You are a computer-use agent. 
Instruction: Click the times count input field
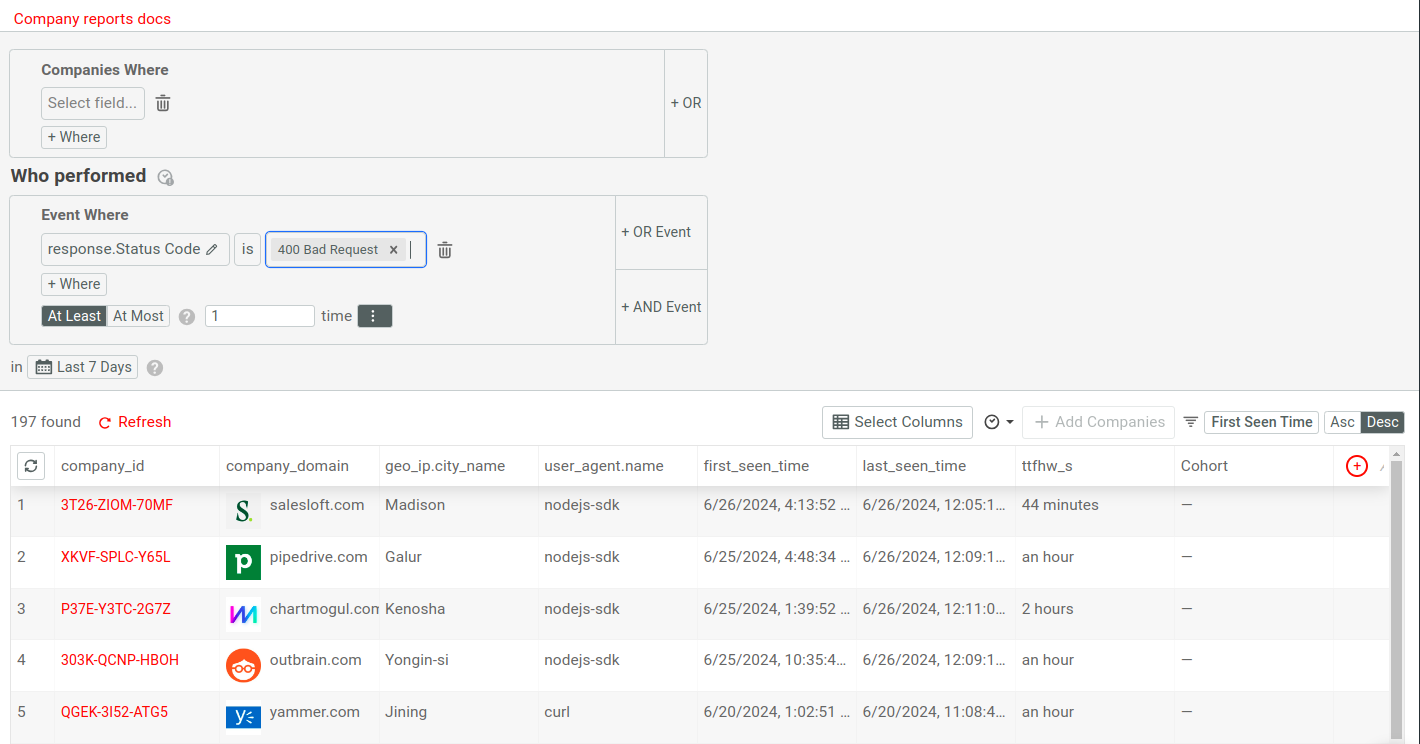coord(260,316)
